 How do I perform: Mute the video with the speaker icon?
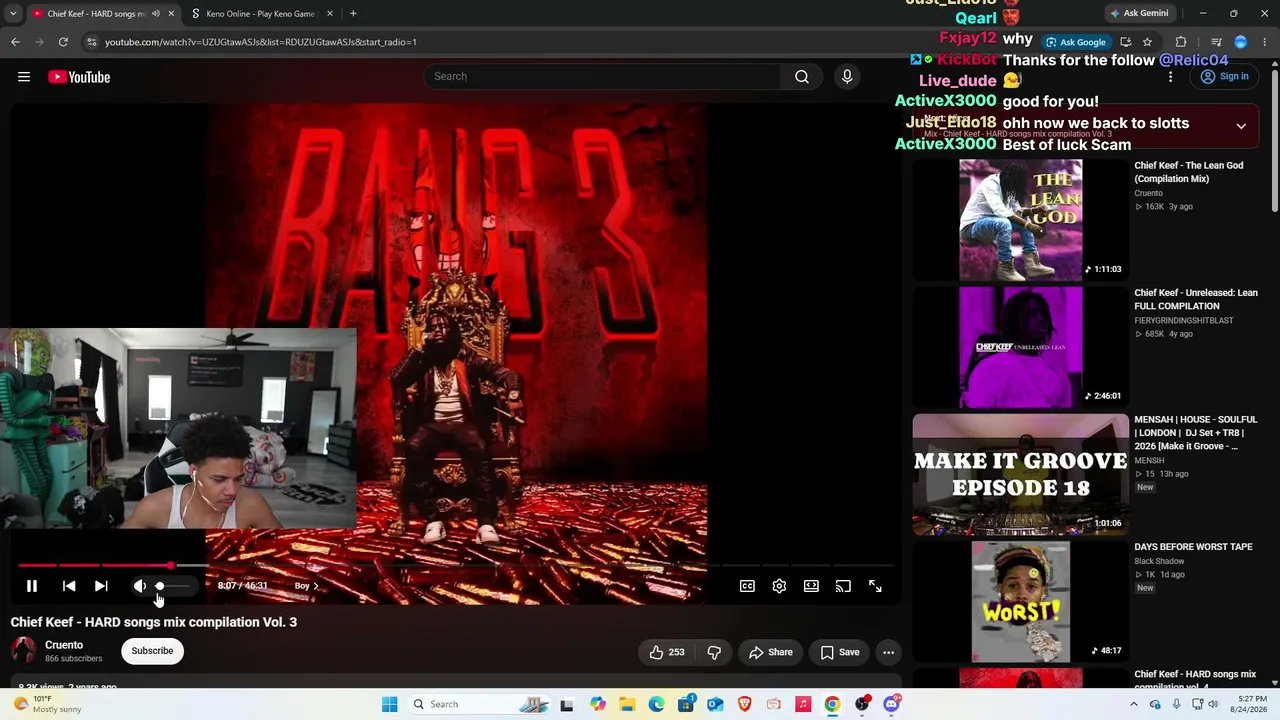(x=140, y=586)
